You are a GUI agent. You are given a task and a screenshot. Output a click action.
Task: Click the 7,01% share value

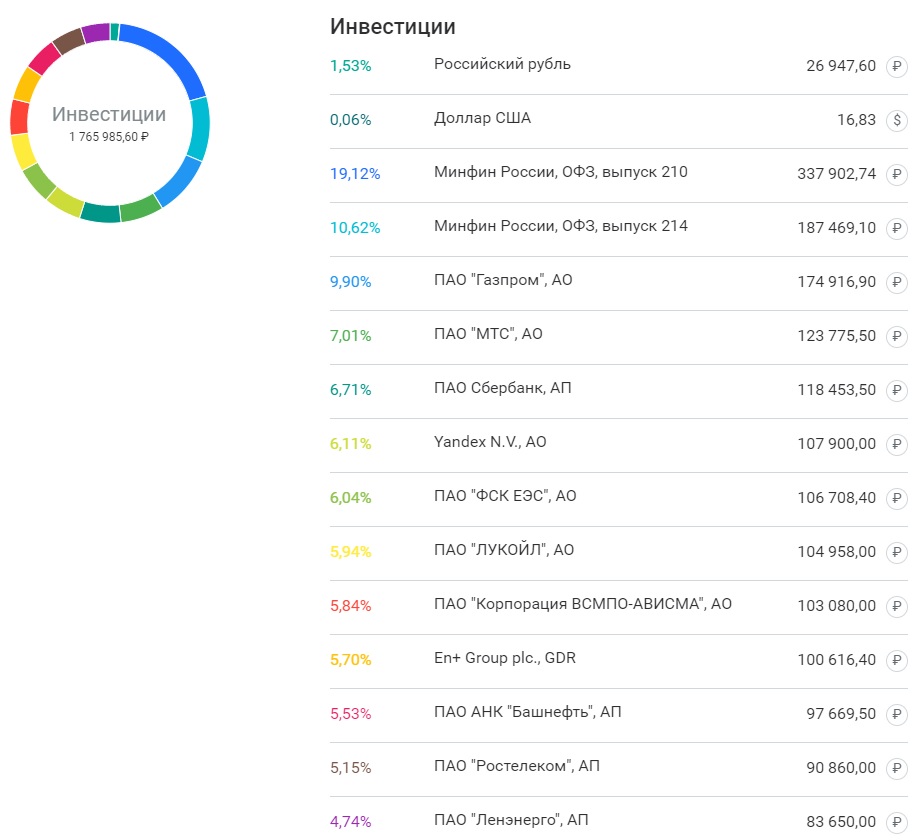[350, 336]
